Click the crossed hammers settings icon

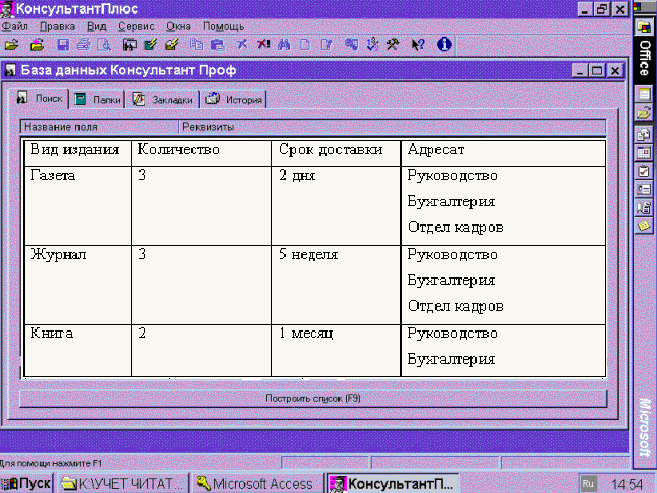tap(393, 44)
